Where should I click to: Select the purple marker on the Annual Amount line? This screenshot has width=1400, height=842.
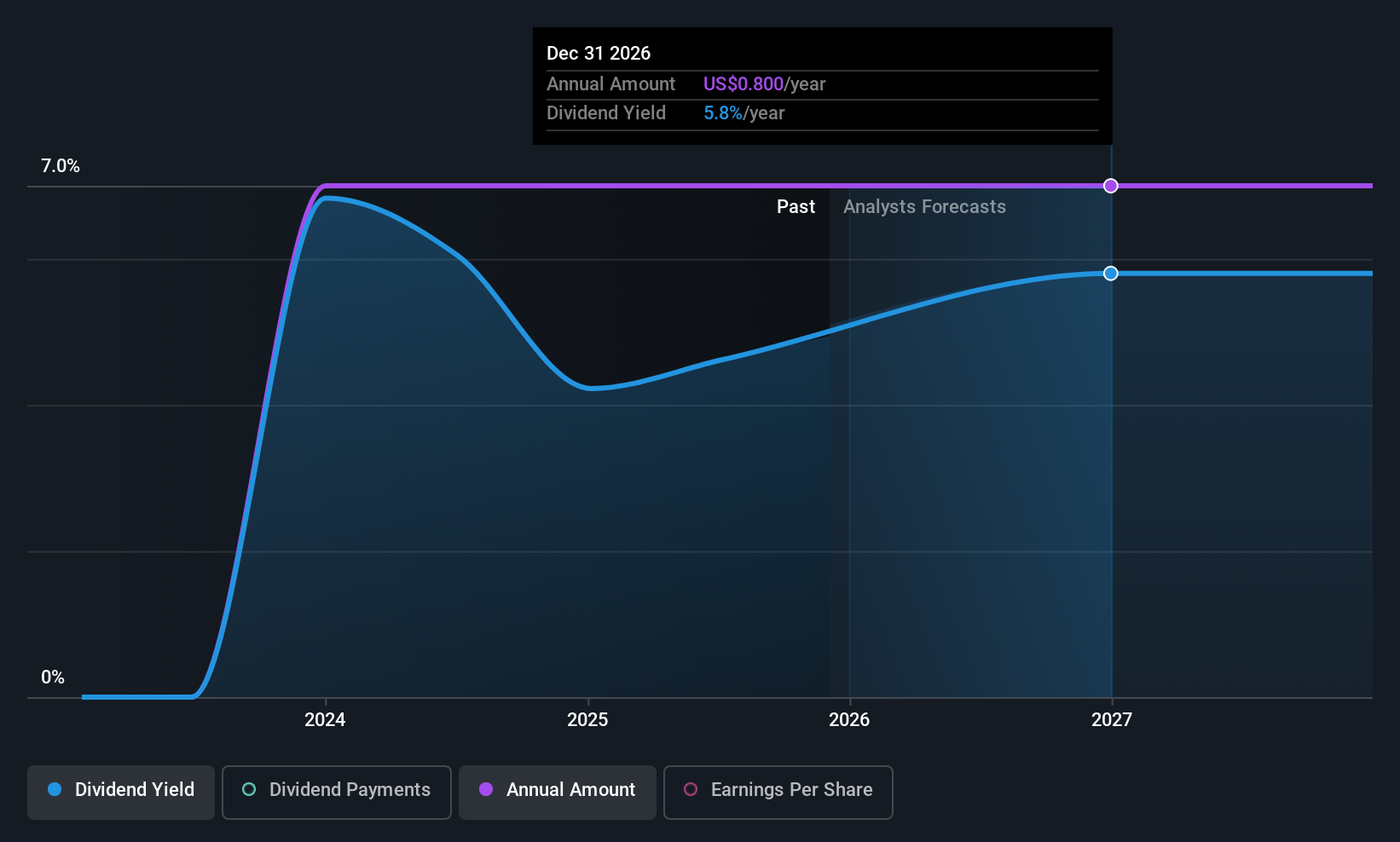[1110, 185]
